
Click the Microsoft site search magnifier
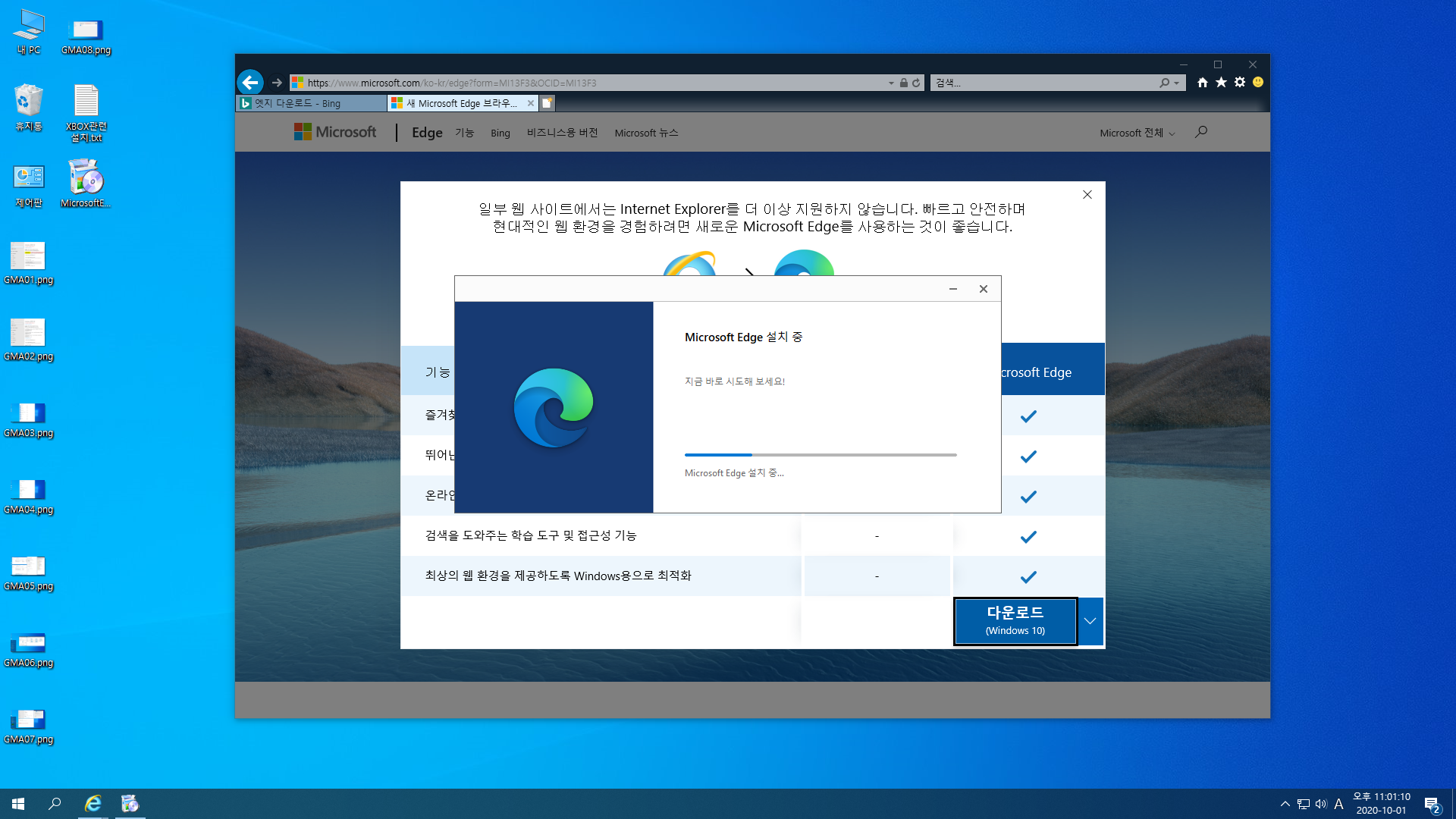point(1201,132)
